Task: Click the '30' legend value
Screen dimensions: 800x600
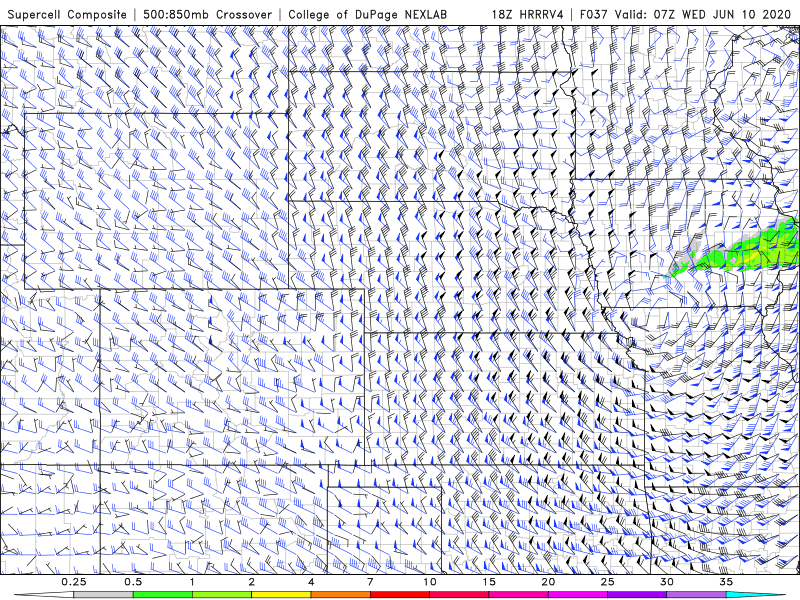Action: (x=666, y=582)
